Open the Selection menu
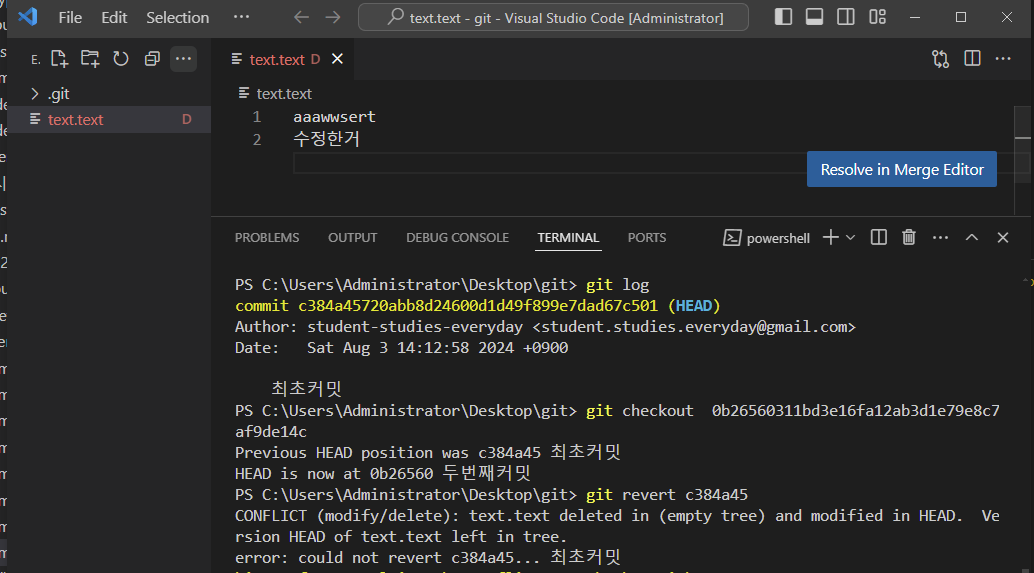1034x573 pixels. pos(177,17)
